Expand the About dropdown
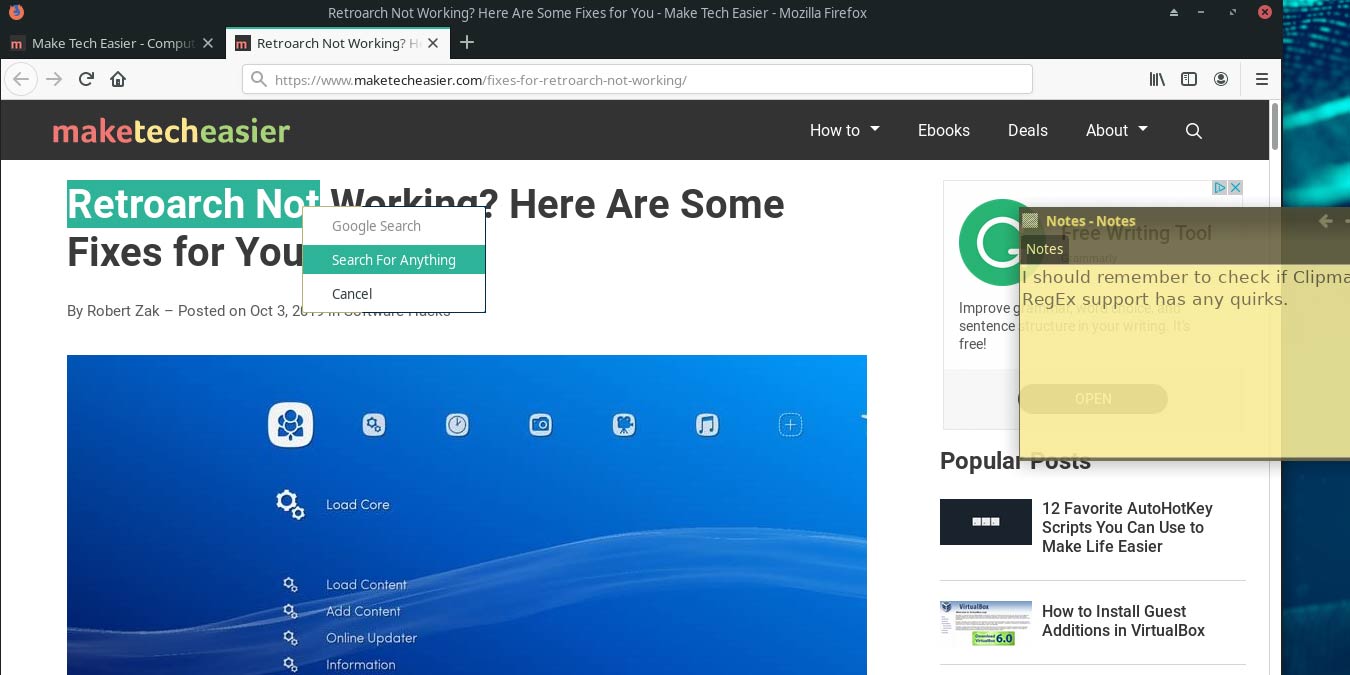Image resolution: width=1350 pixels, height=675 pixels. point(1115,130)
